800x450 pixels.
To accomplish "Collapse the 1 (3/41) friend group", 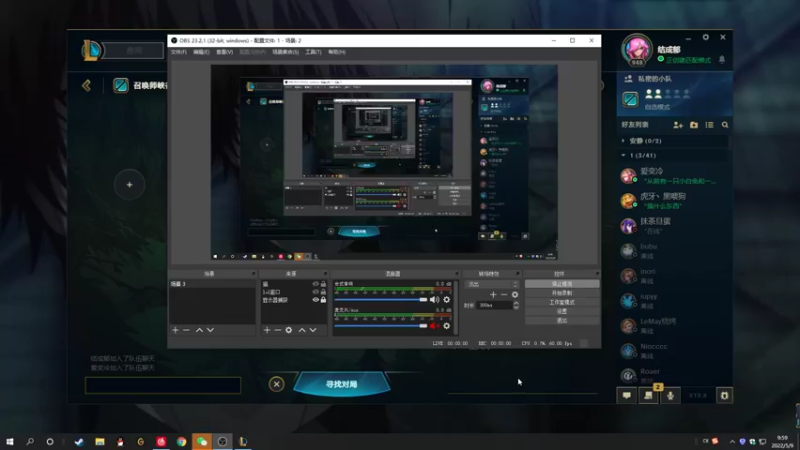I will click(623, 155).
